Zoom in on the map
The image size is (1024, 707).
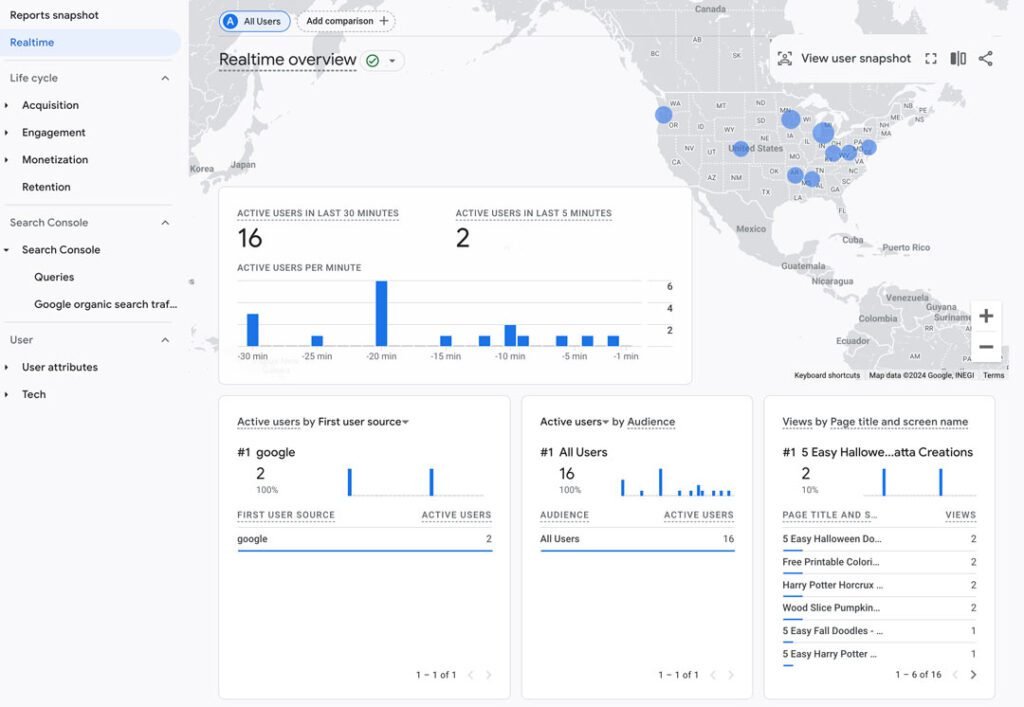(x=986, y=316)
